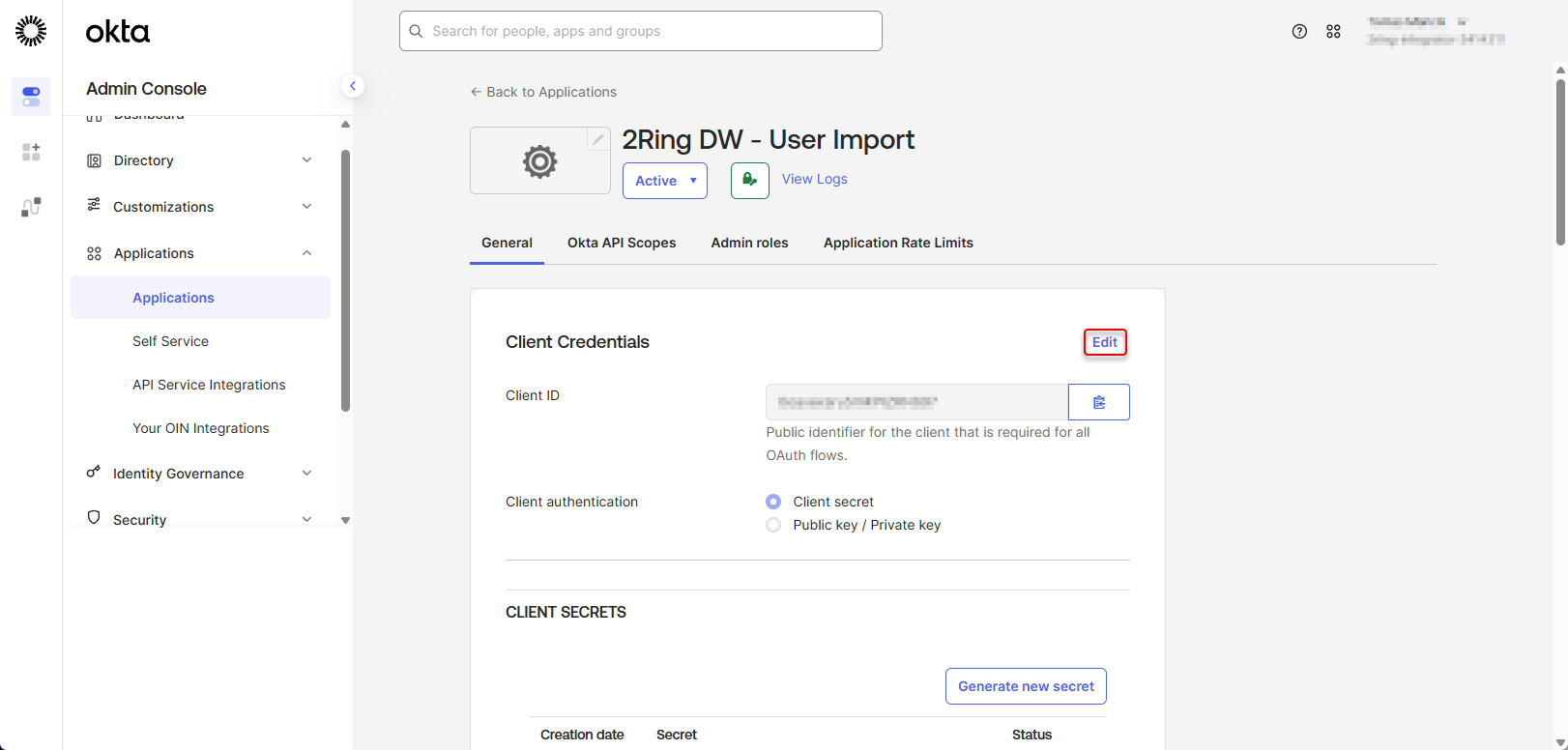Viewport: 1568px width, 750px height.
Task: Open the apps grid icon in header
Action: pos(1333,32)
